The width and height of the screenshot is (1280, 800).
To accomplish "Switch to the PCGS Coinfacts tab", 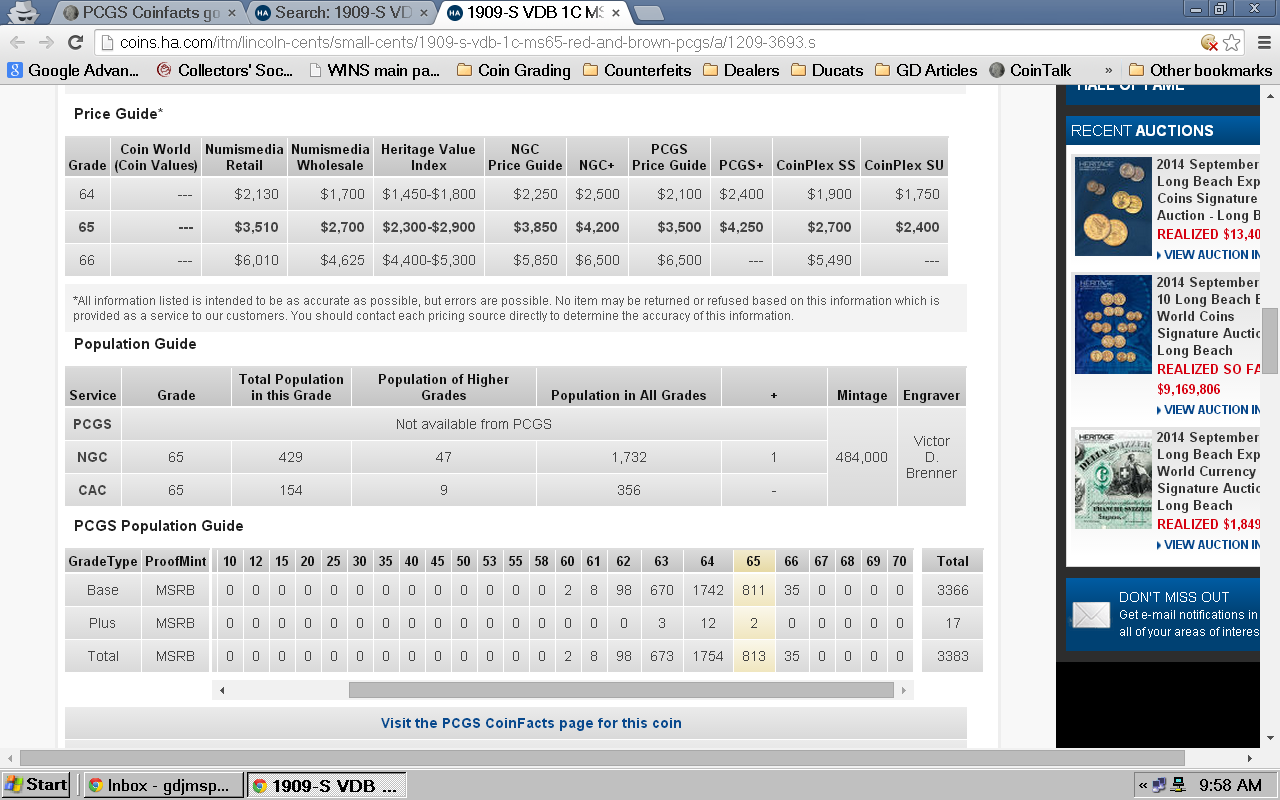I will click(149, 13).
